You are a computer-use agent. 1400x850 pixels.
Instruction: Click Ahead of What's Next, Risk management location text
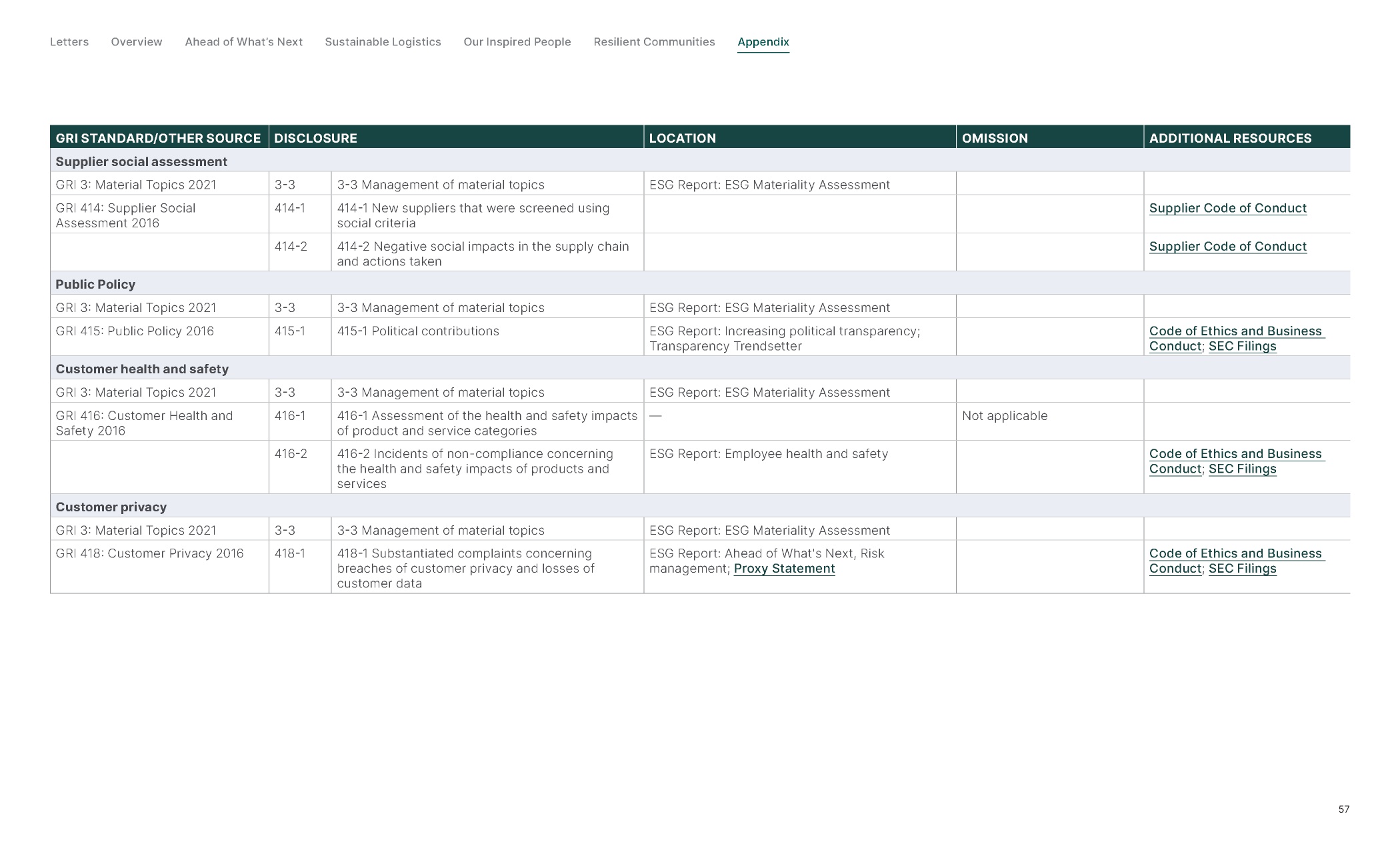(767, 561)
